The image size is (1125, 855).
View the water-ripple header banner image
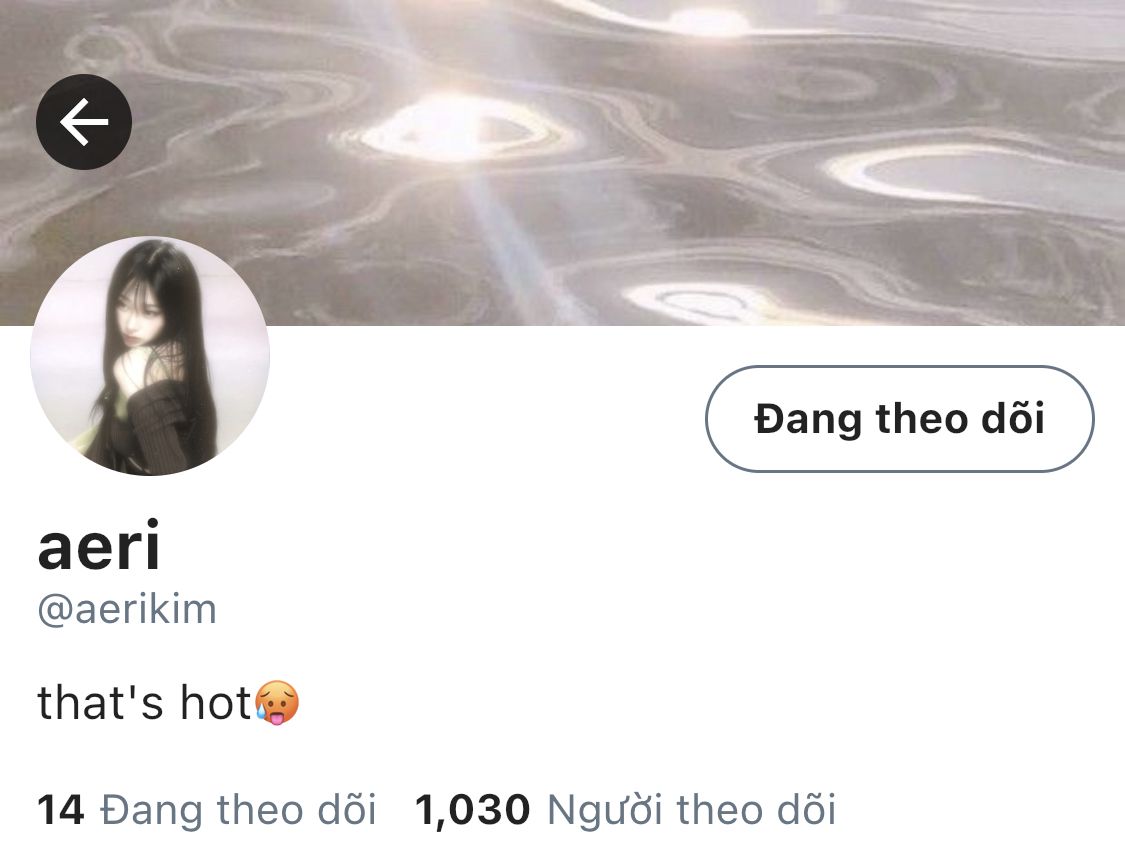pos(562,162)
